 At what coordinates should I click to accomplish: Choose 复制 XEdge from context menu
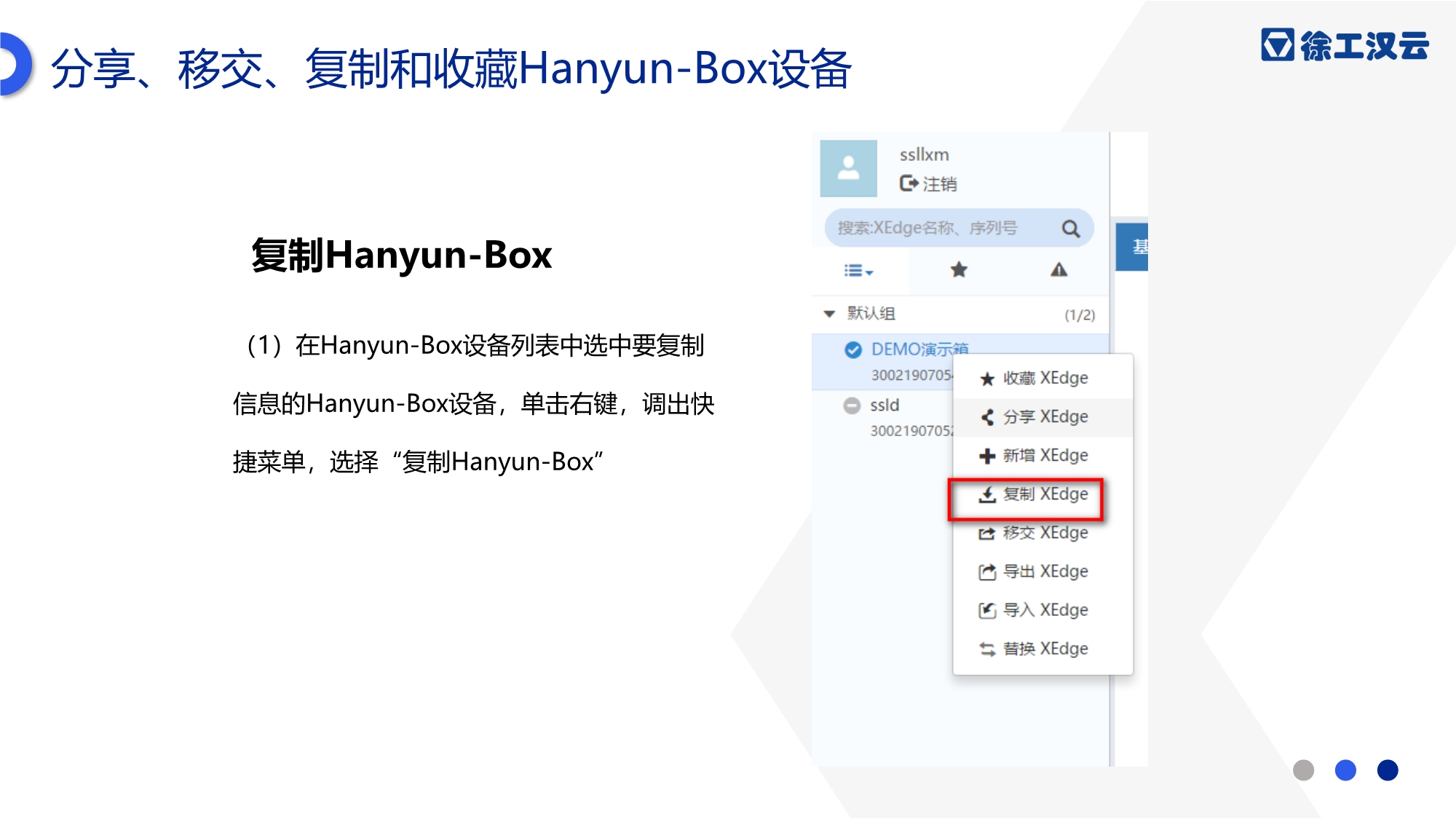tap(1042, 494)
